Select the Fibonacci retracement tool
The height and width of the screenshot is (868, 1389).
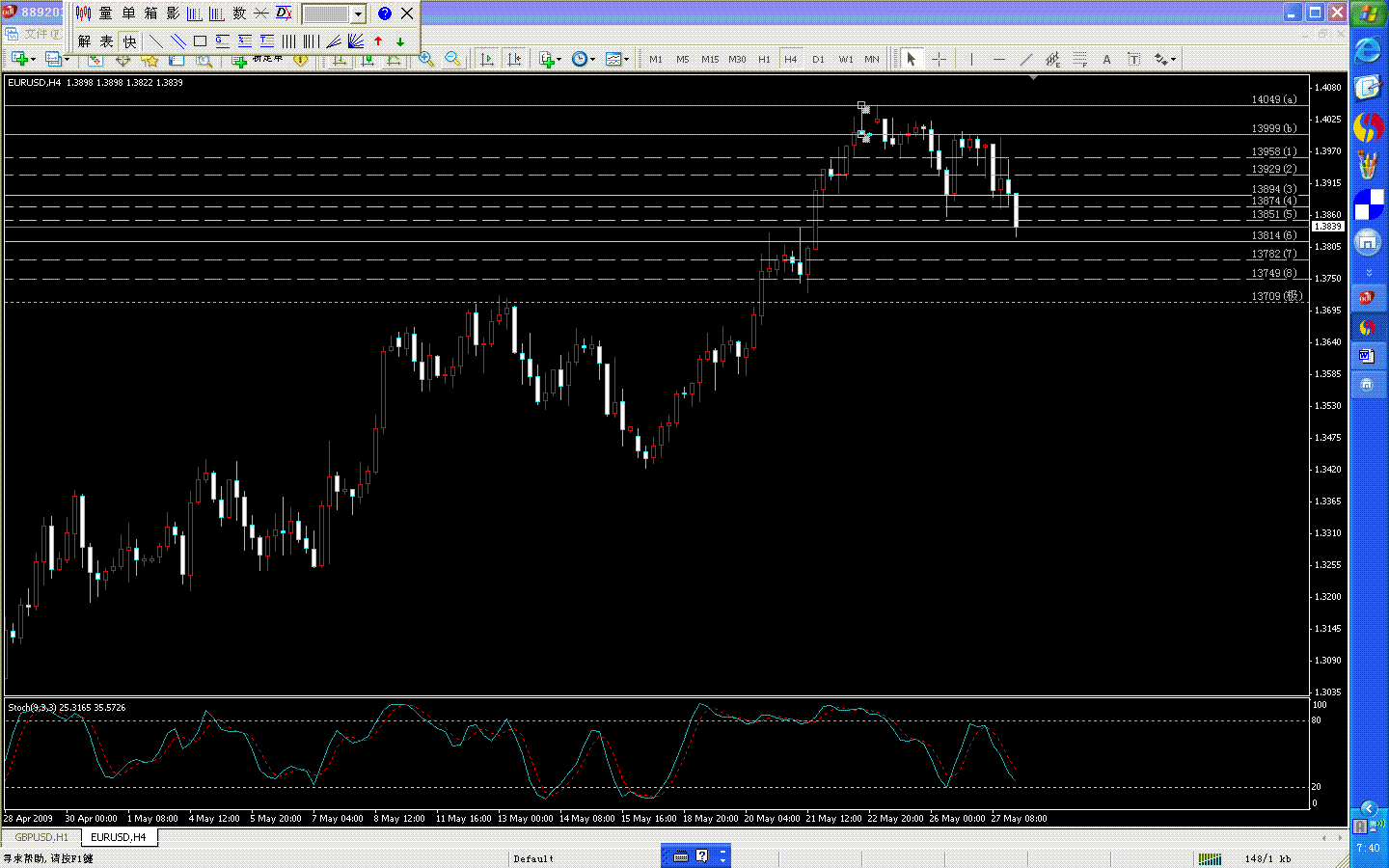[1079, 60]
